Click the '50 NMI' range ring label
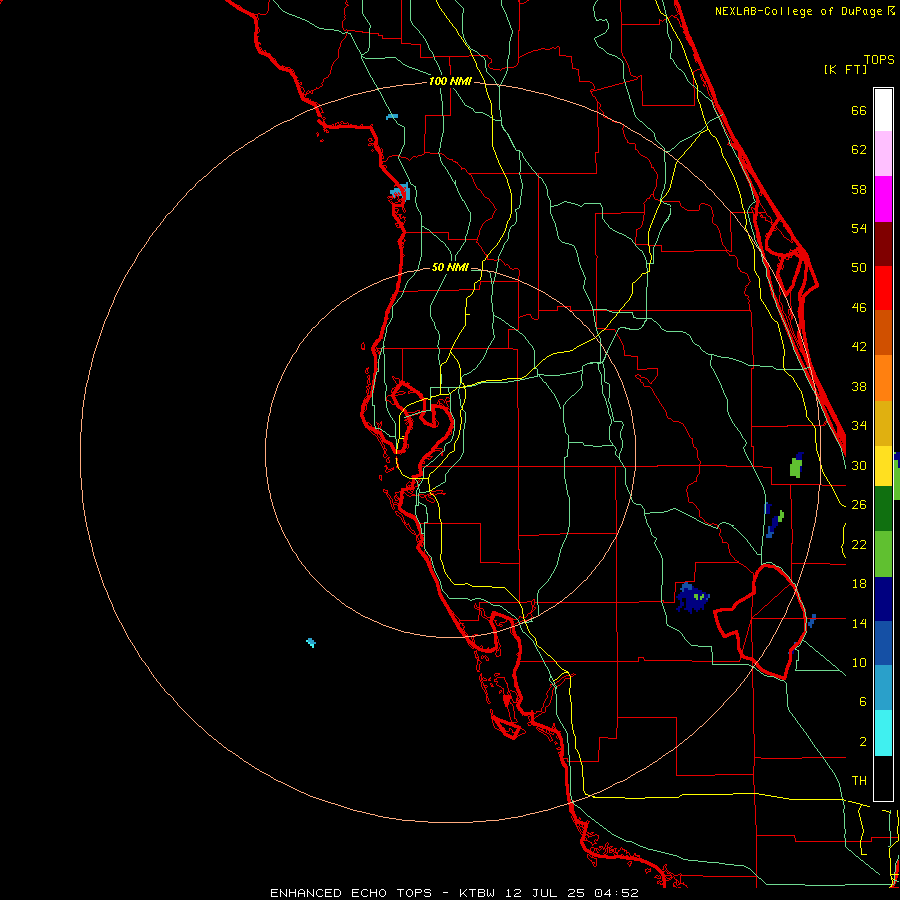 [x=450, y=267]
